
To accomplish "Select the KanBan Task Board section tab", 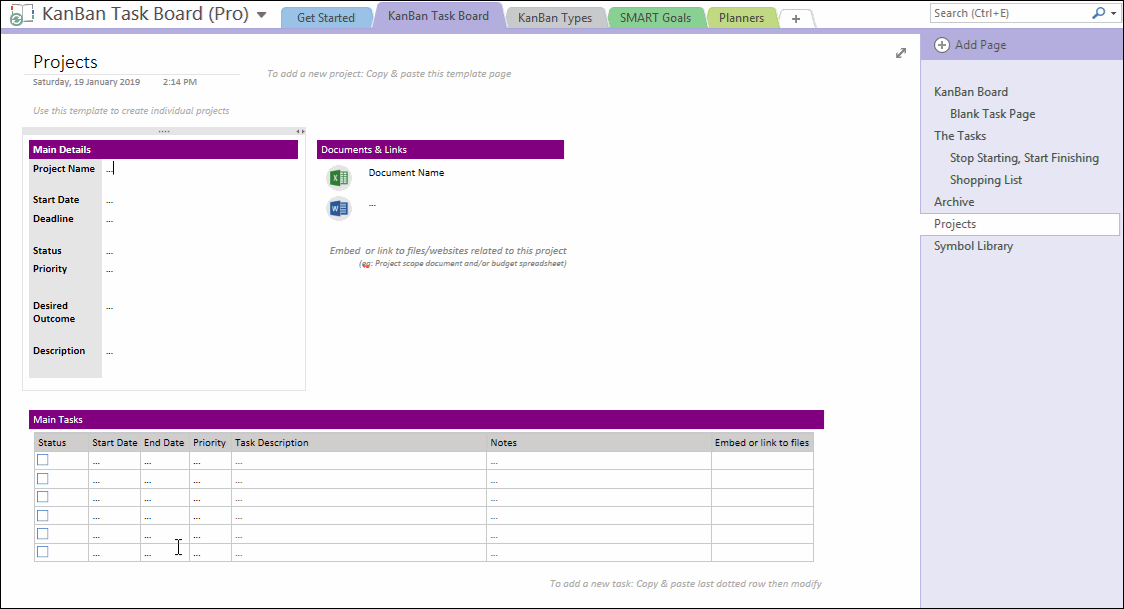I will click(x=438, y=16).
